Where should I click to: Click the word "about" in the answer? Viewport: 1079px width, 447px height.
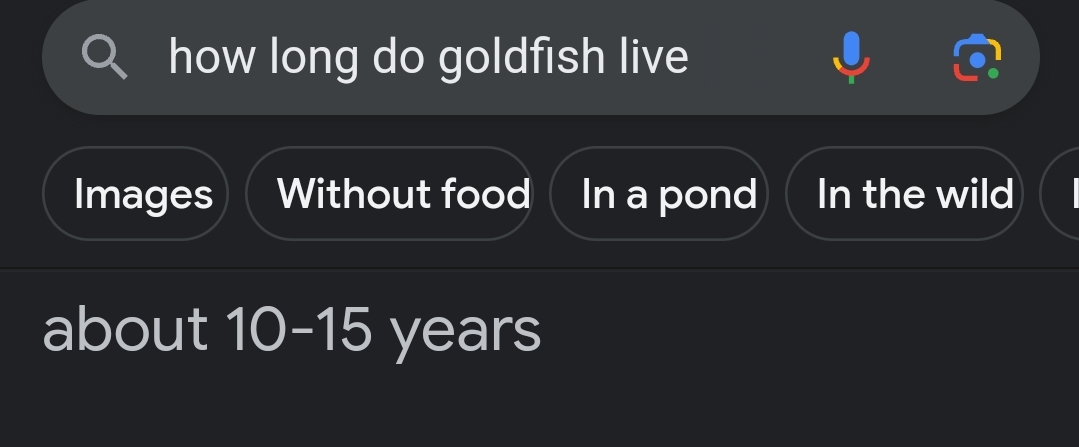125,329
